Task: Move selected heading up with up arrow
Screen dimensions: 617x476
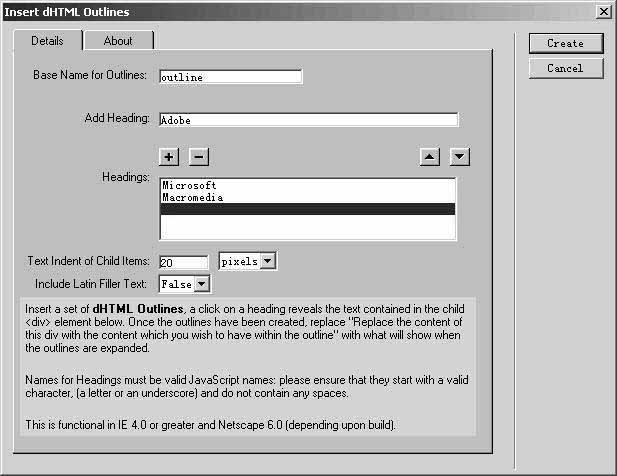Action: tap(428, 156)
